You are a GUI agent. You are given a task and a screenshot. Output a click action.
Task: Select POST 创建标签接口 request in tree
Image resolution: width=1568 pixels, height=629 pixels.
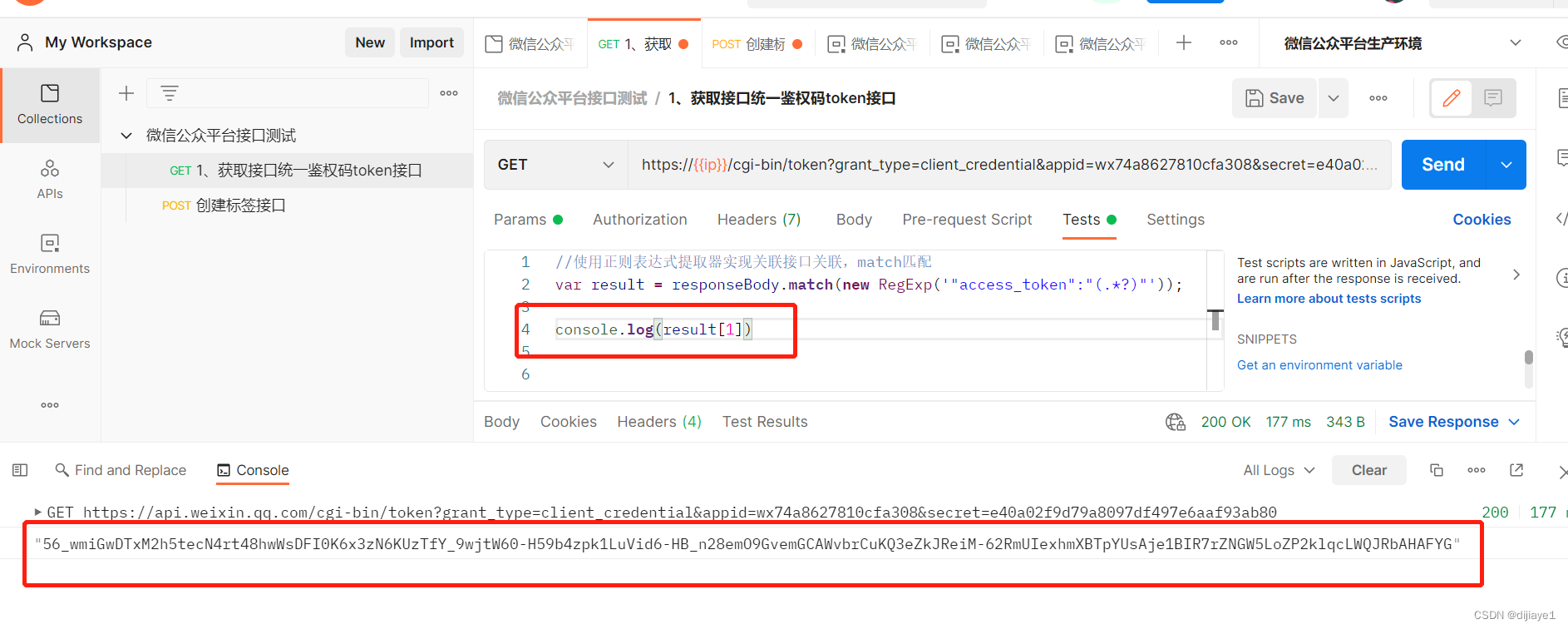(288, 206)
